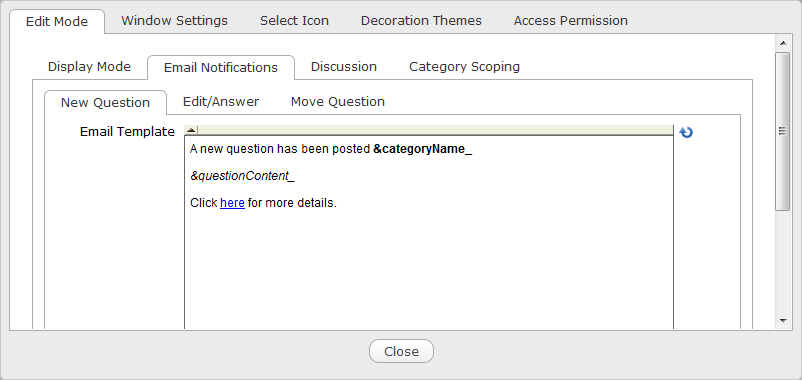Open the Category Scoping sub-tab
This screenshot has width=802, height=380.
[464, 67]
